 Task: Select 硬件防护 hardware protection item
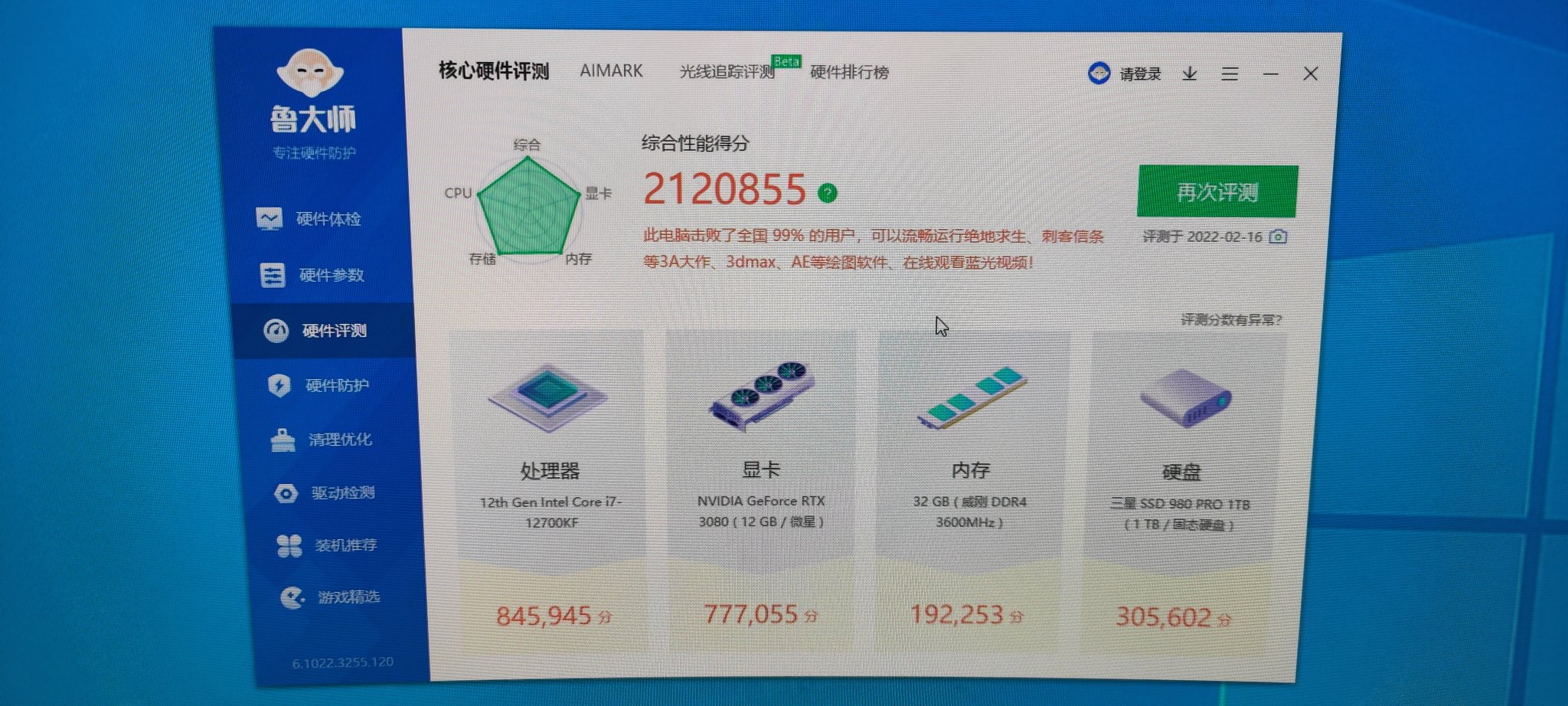point(318,385)
